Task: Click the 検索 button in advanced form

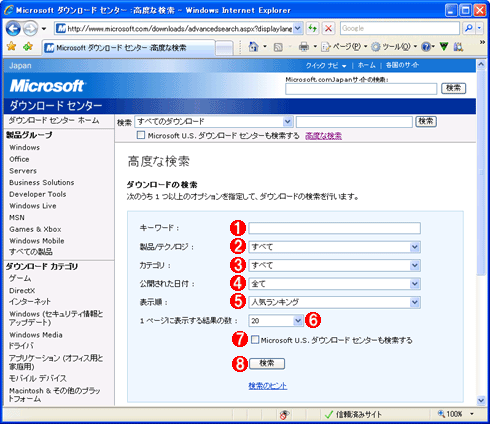Action: click(267, 363)
